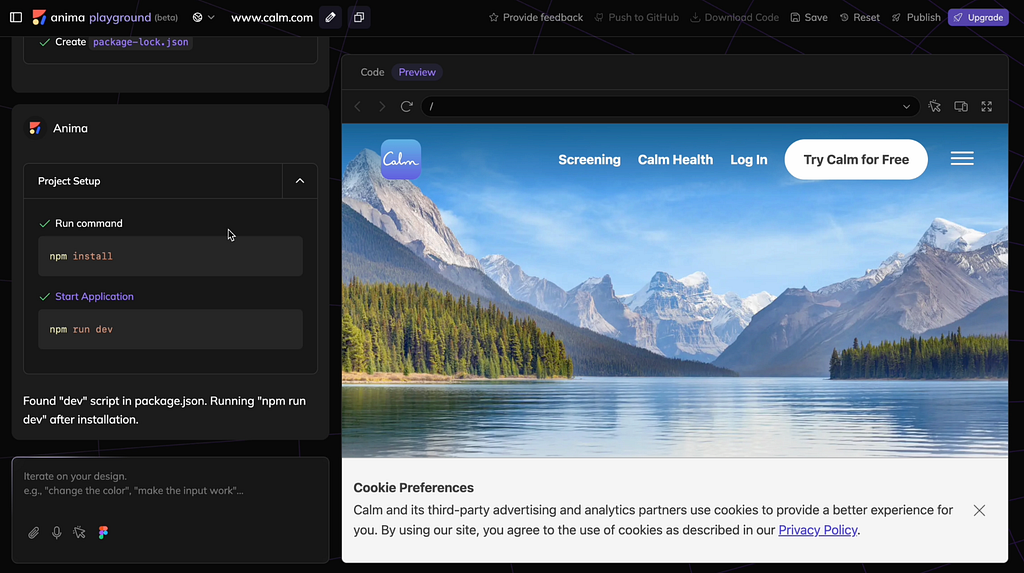Click element picker icon in chat box
Screen dimensions: 1024x573
click(80, 533)
